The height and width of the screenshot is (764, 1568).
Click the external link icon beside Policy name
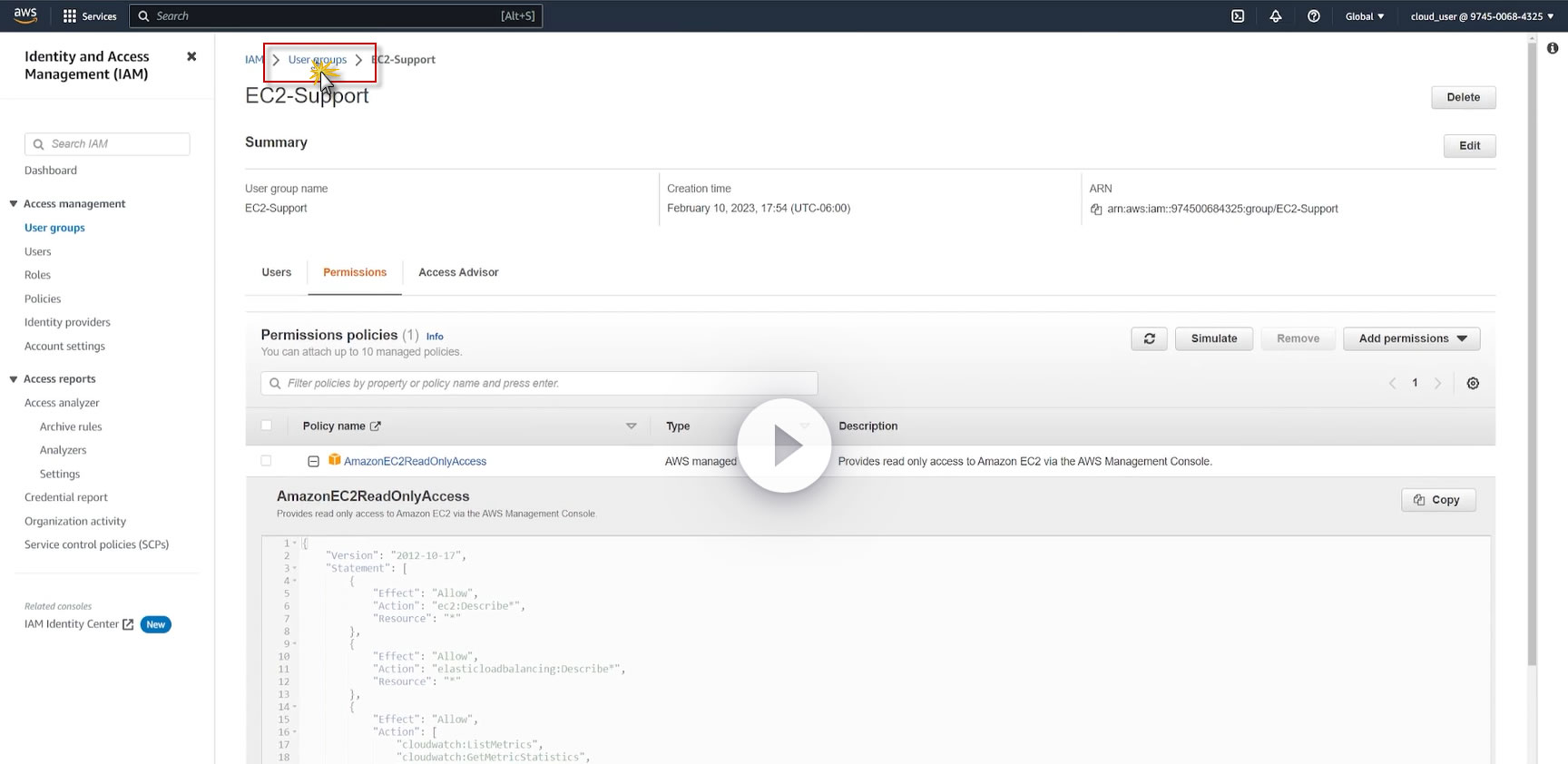pyautogui.click(x=376, y=426)
